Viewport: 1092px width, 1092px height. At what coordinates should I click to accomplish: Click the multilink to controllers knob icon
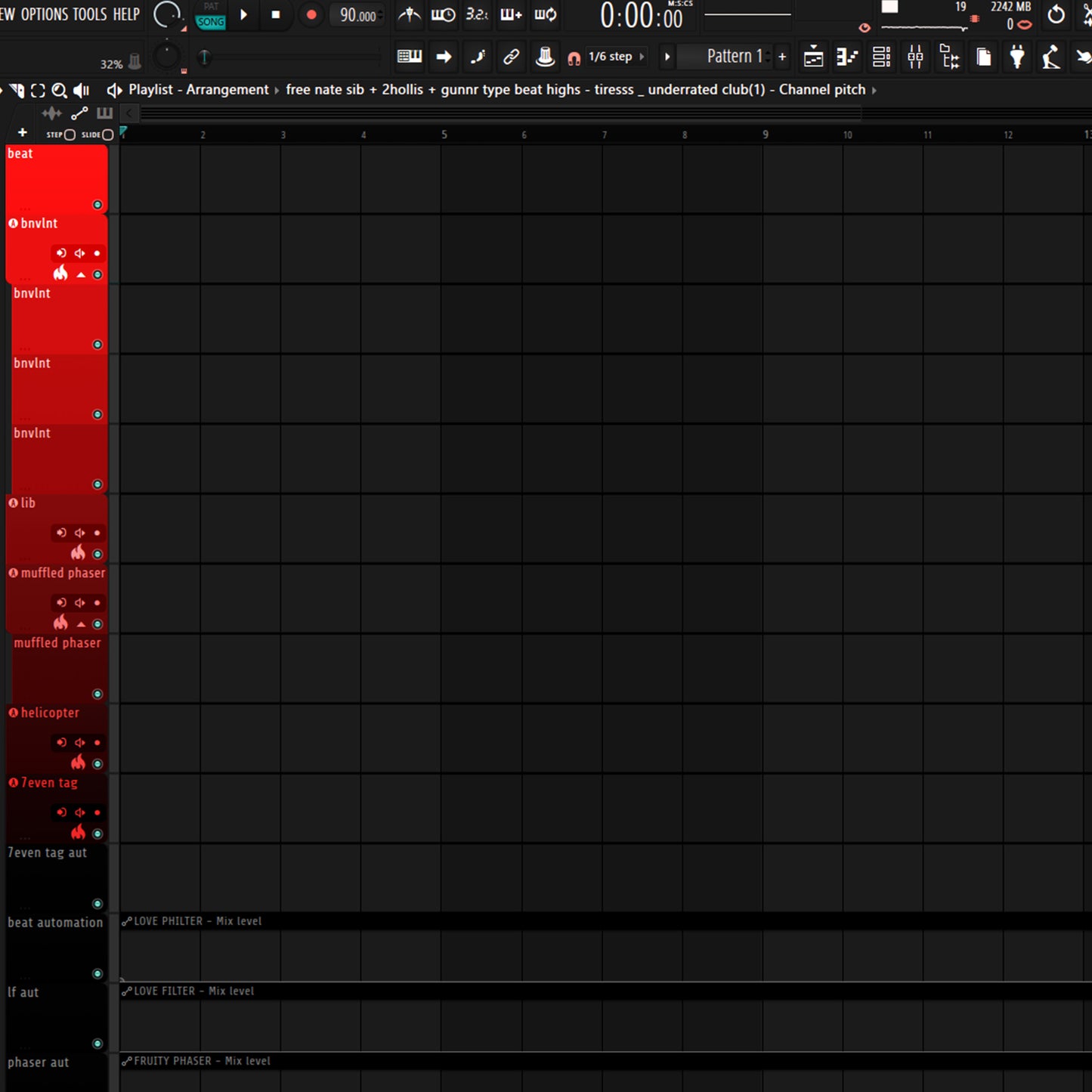tap(545, 56)
